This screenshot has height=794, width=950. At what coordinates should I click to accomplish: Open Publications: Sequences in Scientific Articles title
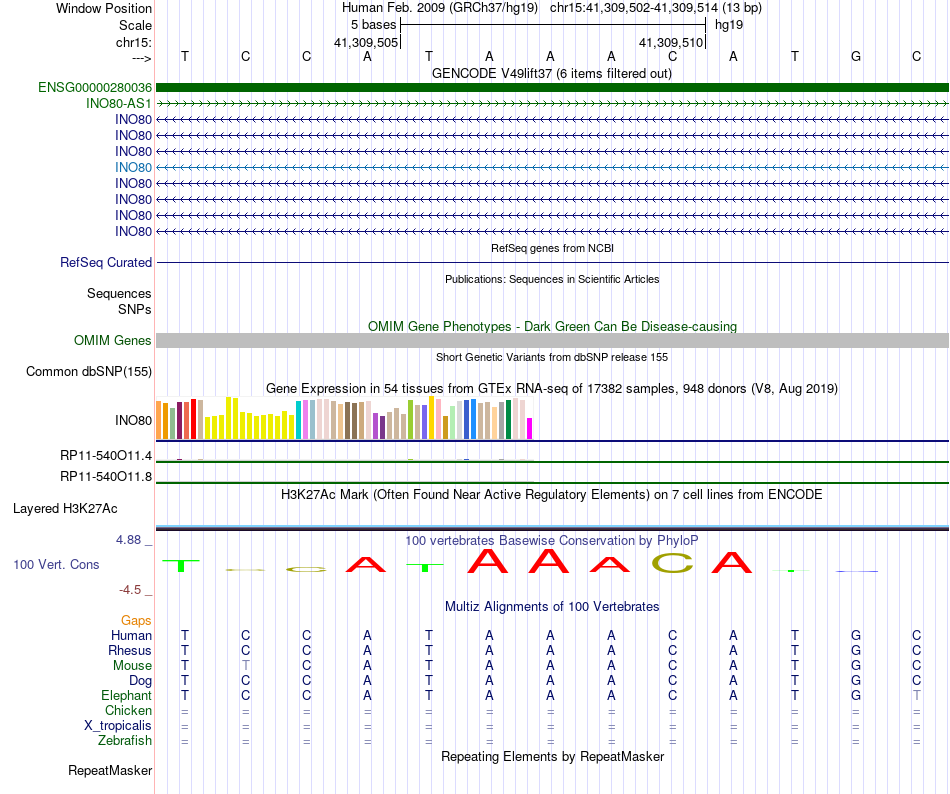click(552, 279)
